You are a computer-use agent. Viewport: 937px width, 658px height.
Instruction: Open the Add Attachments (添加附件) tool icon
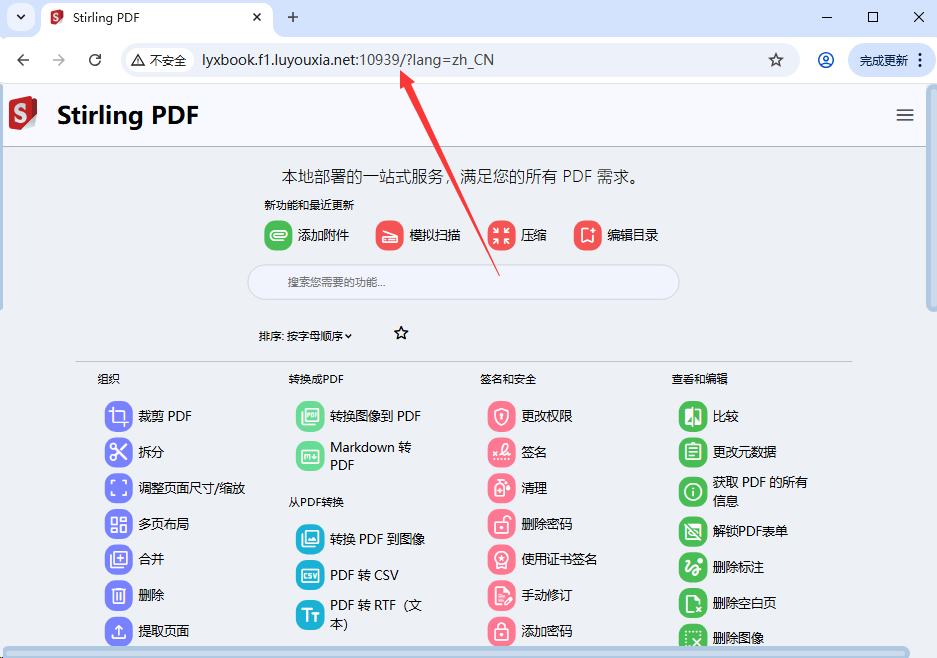coord(278,235)
